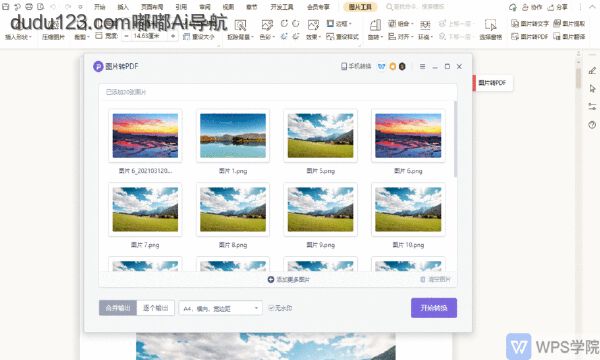Select the 图片 1.png thumbnail
The image size is (600, 360).
233,136
